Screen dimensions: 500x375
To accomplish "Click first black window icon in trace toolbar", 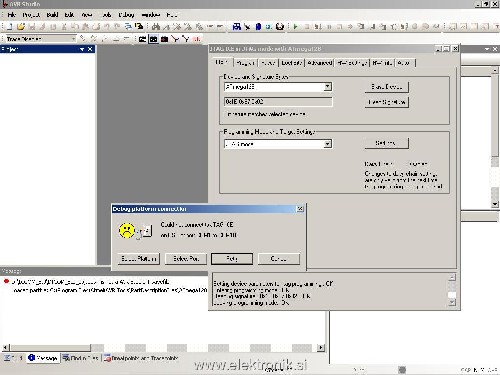I will point(142,39).
